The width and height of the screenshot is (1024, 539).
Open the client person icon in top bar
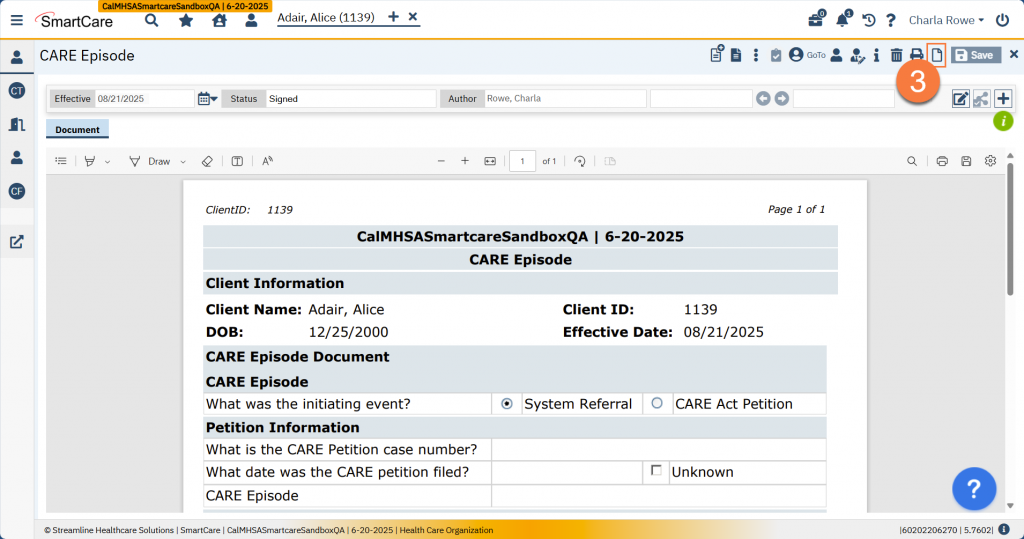pos(251,20)
